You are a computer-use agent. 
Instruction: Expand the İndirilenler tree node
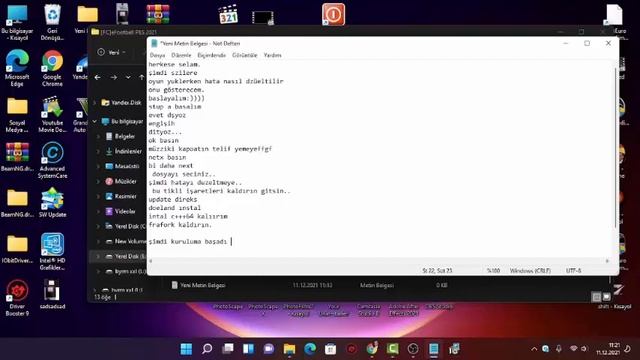click(98, 151)
